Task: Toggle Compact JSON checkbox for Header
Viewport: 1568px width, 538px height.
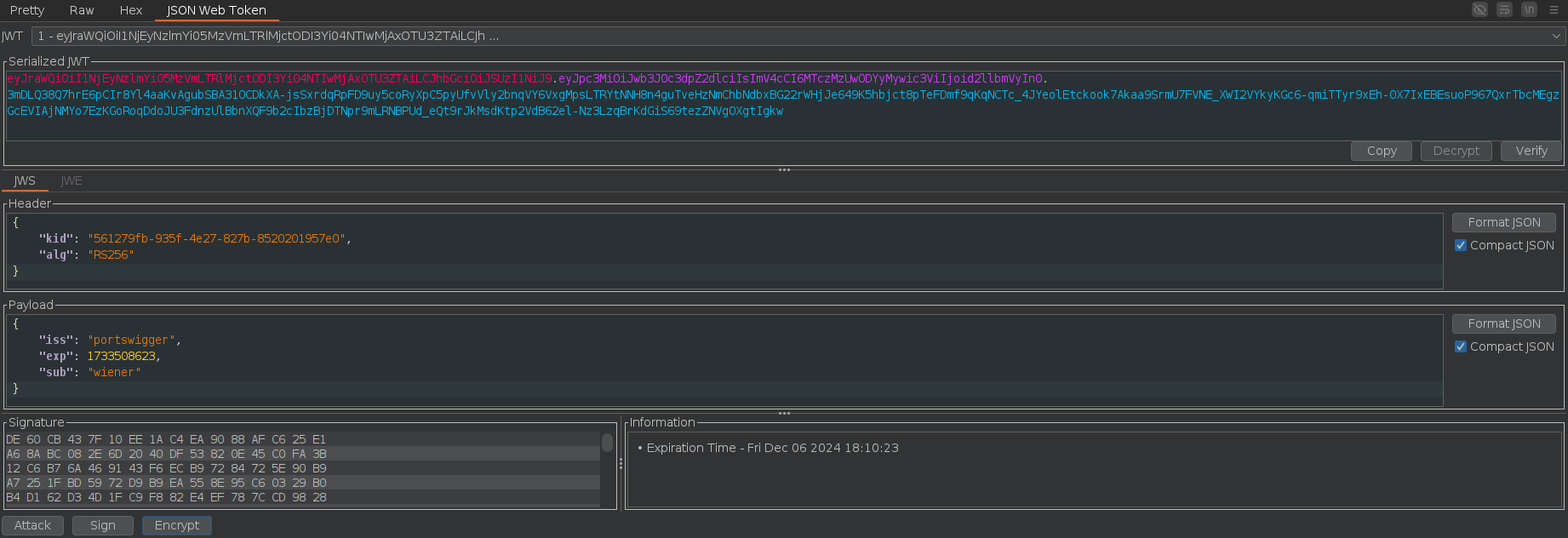Action: tap(1461, 245)
